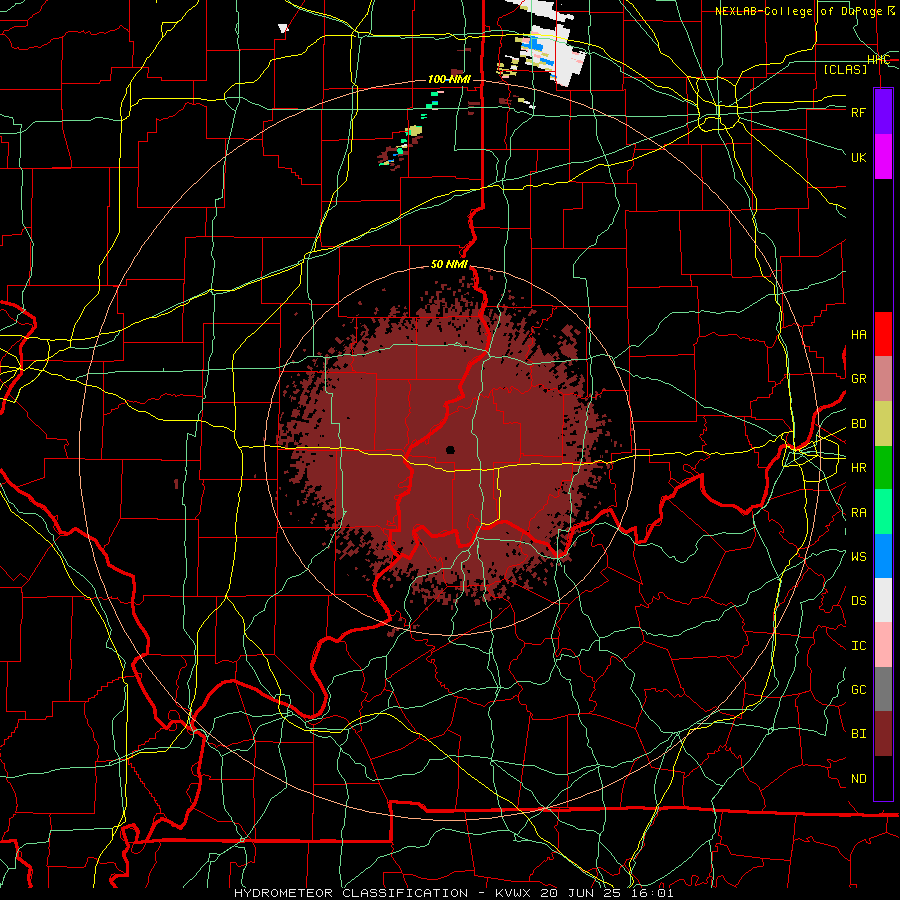Click the olive-yellow BD color swatch

pos(883,424)
